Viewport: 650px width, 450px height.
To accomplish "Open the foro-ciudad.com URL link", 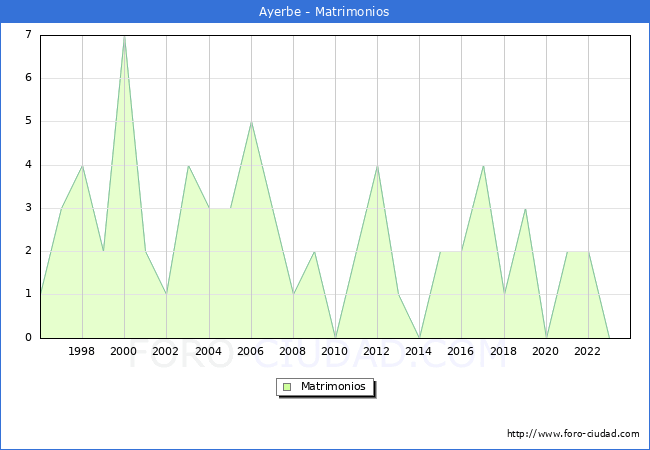I will [x=573, y=434].
